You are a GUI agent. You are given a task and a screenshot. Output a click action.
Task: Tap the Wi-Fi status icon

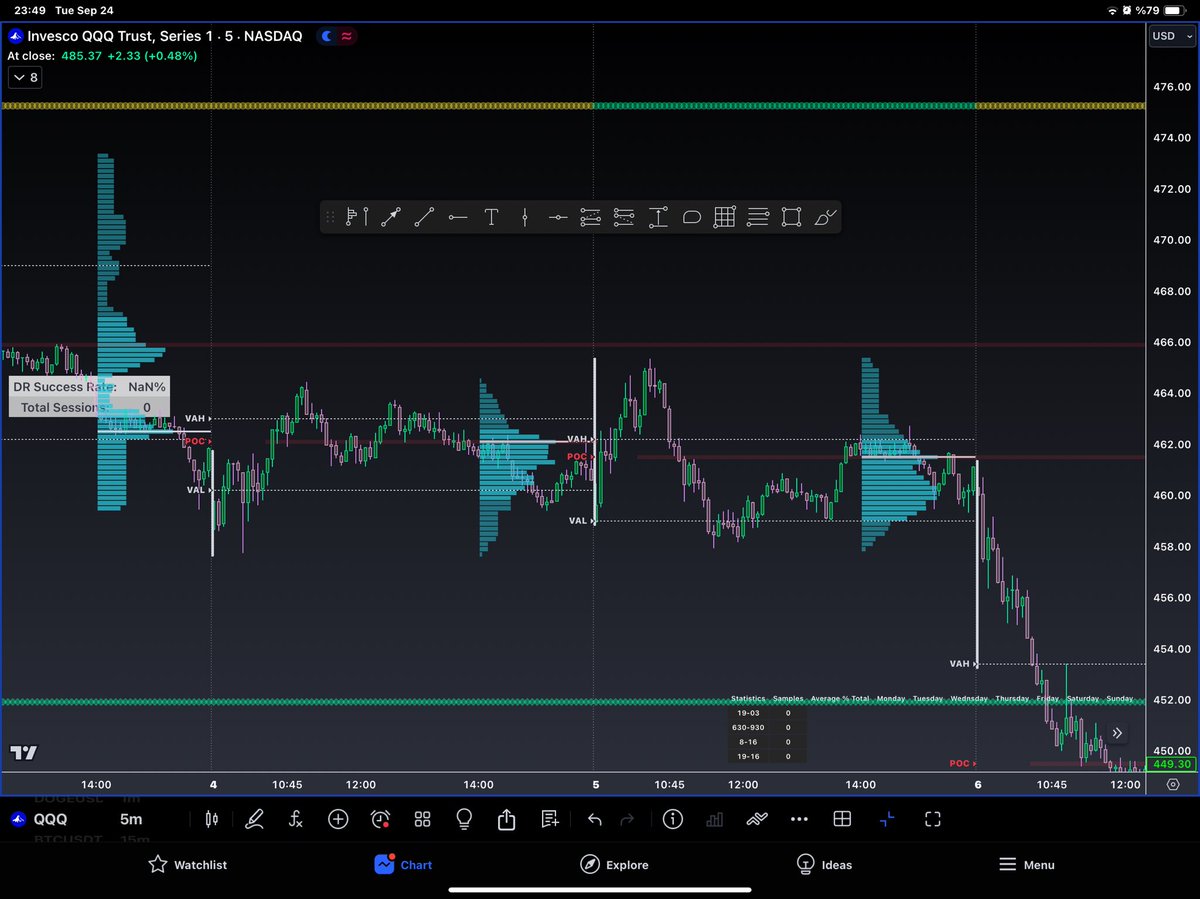pos(1114,10)
